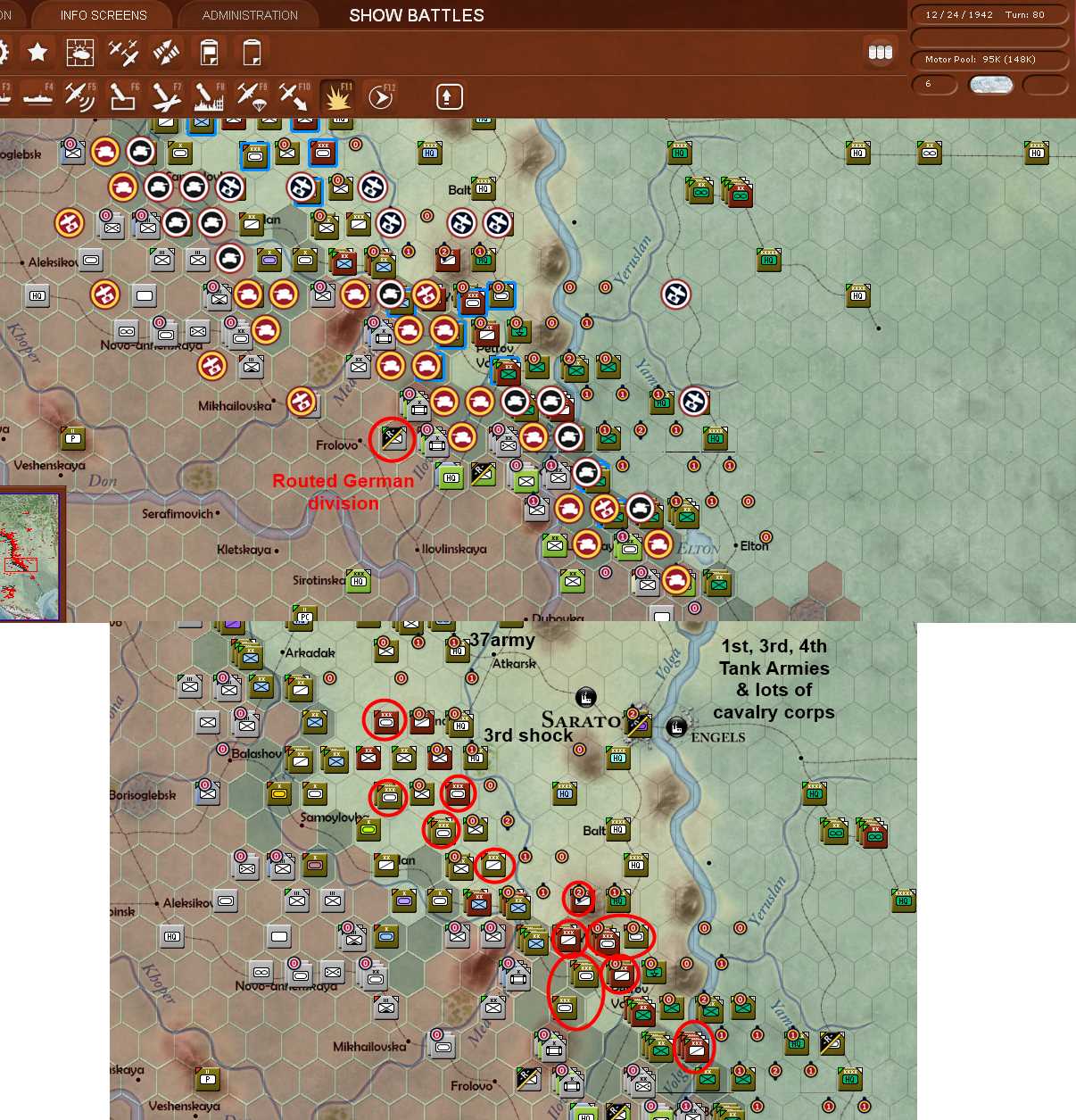Select air battle marker near Yeruslan river, upper map
The width and height of the screenshot is (1076, 1120).
coord(676,294)
